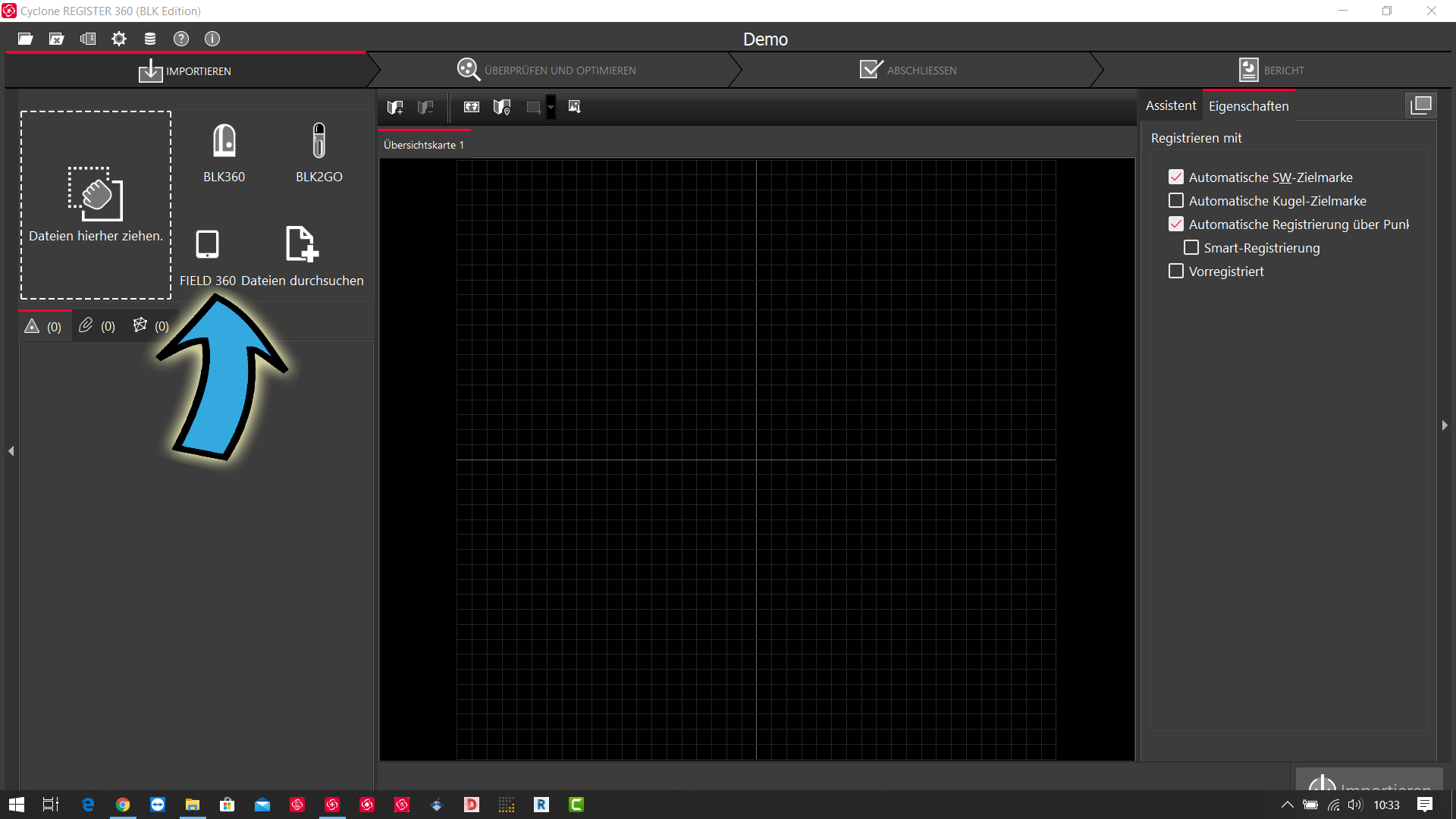The image size is (1456, 819).
Task: Open the warnings tab with triangle icon
Action: point(44,326)
